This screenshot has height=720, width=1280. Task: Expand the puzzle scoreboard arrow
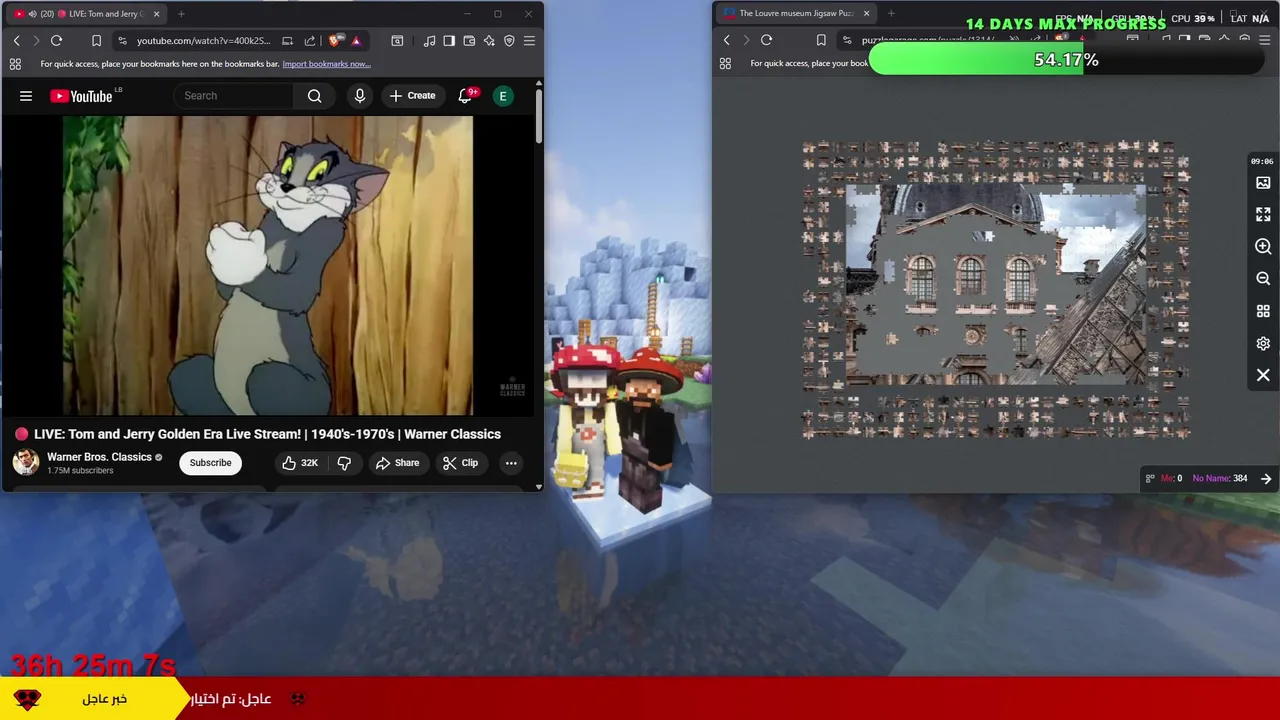tap(1266, 478)
